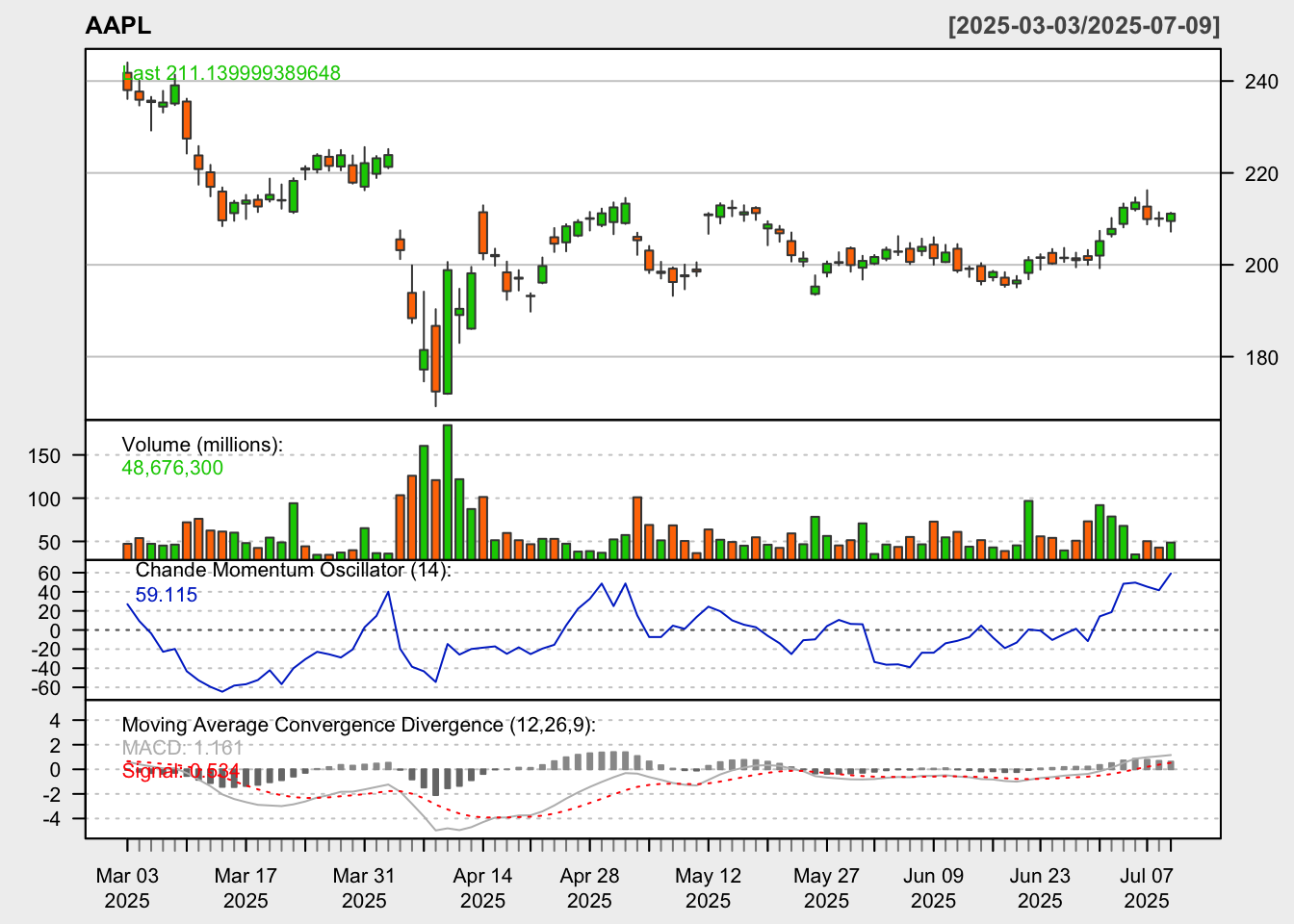The image size is (1294, 924).
Task: Click the Mar 31 2025 date label
Action: pyautogui.click(x=364, y=888)
